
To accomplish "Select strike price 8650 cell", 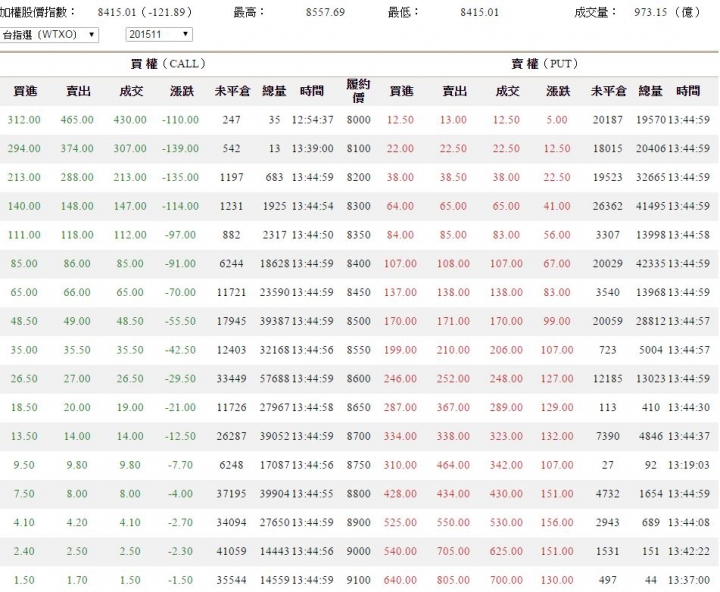I will (359, 407).
